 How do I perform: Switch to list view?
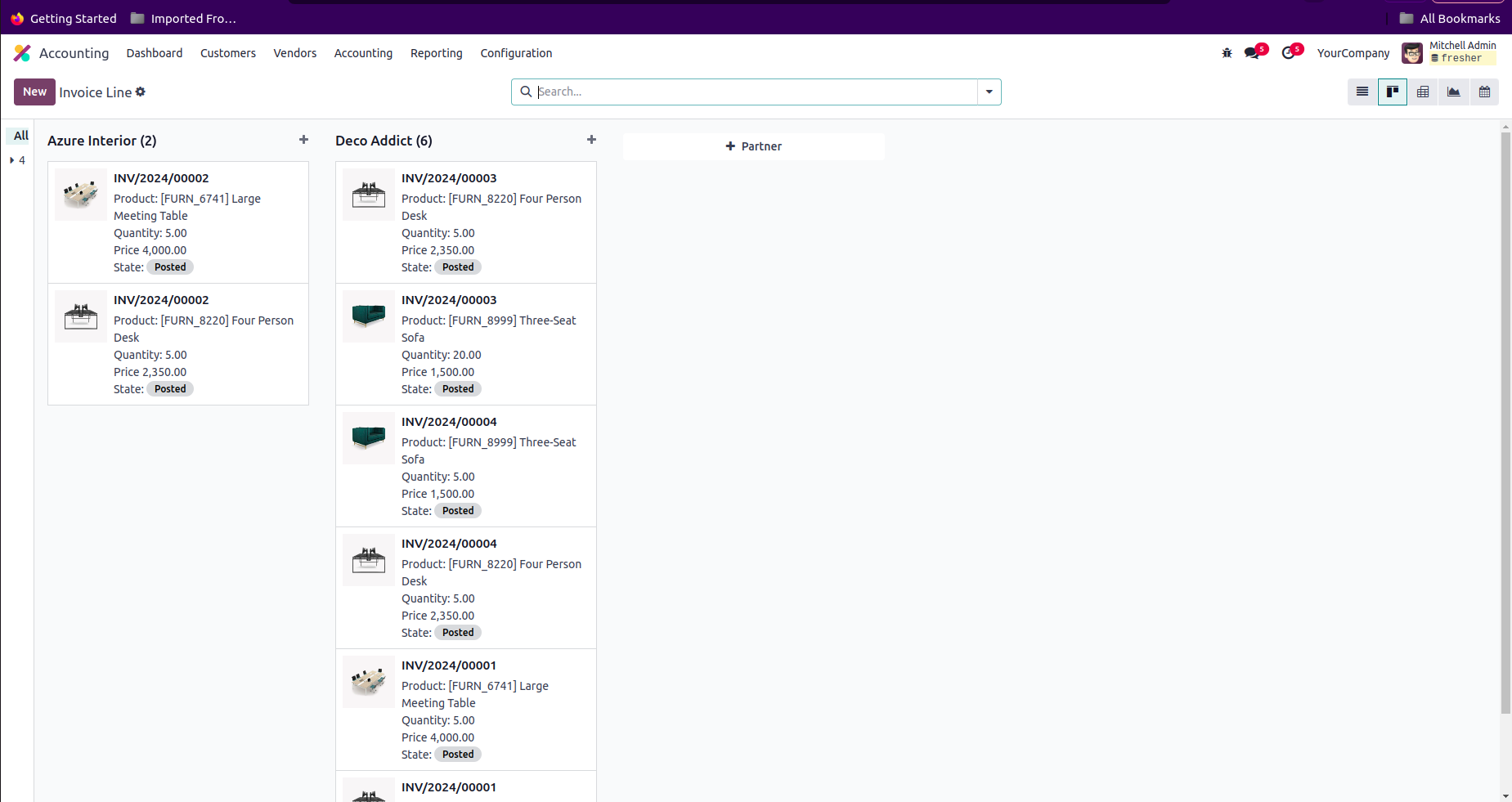pos(1362,92)
